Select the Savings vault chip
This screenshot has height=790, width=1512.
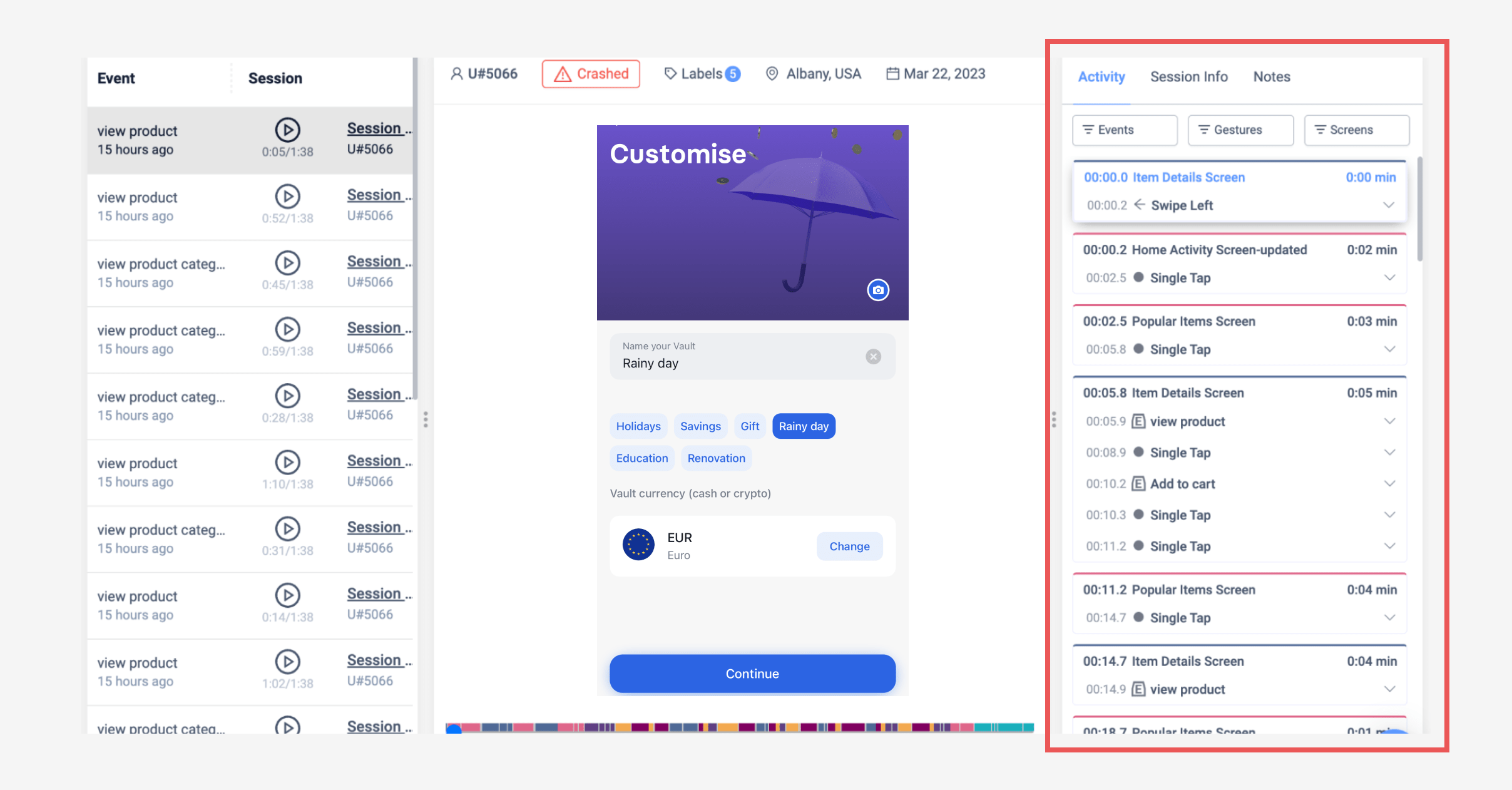pyautogui.click(x=700, y=426)
